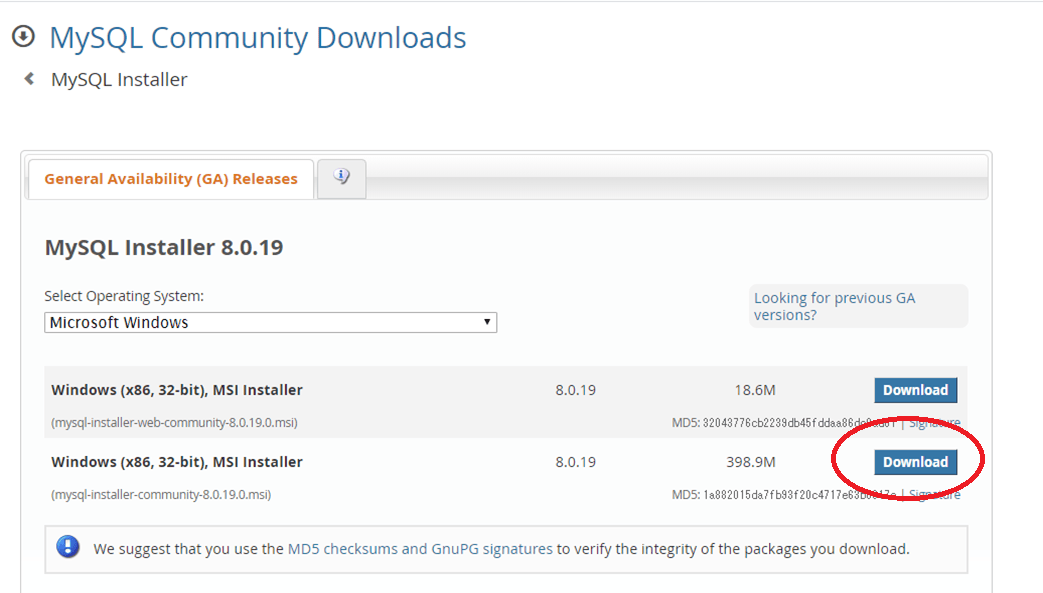The width and height of the screenshot is (1043, 593).
Task: Download the 18.6M web community installer
Action: point(915,390)
